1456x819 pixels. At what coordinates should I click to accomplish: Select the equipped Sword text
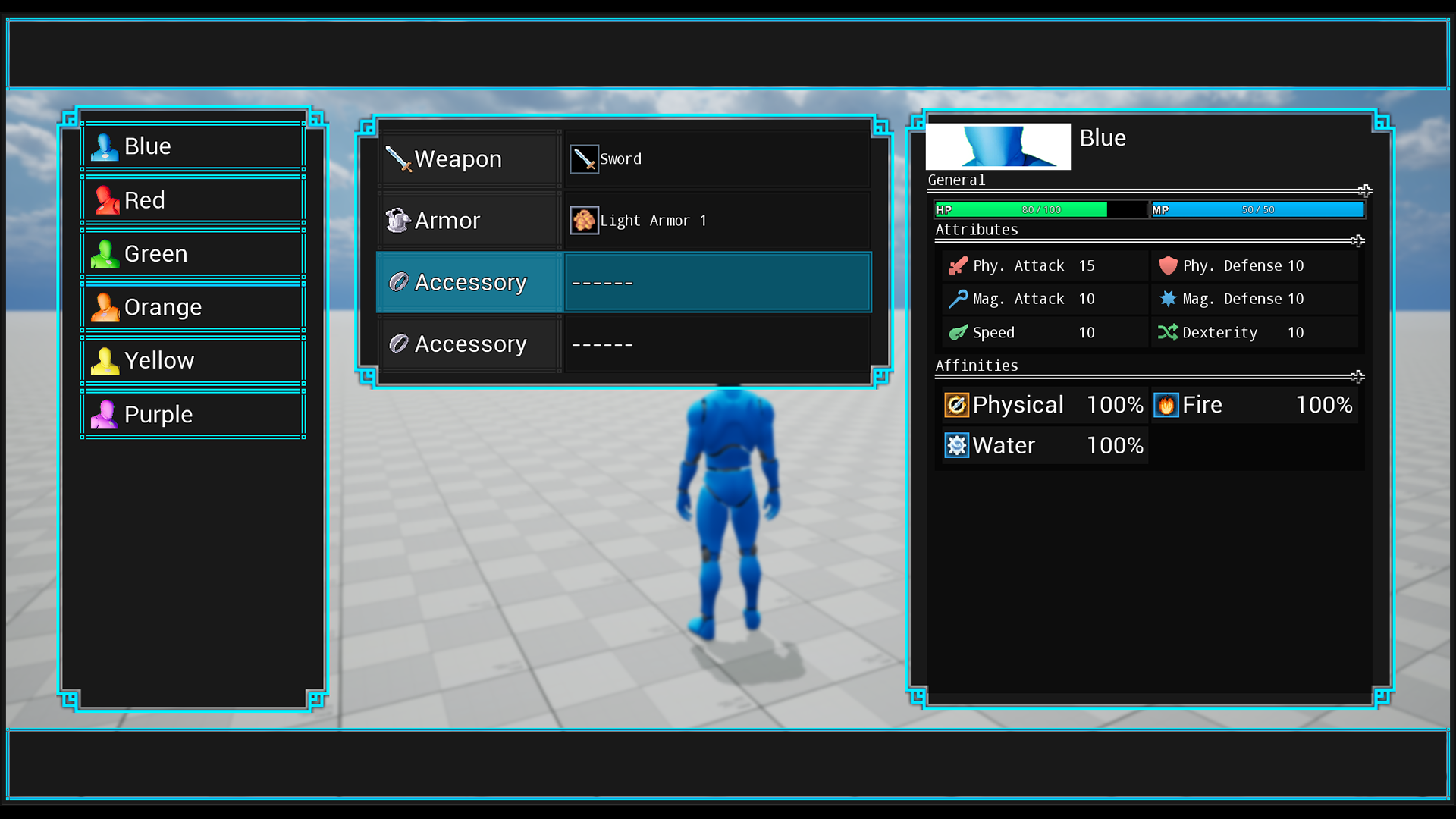(x=620, y=159)
